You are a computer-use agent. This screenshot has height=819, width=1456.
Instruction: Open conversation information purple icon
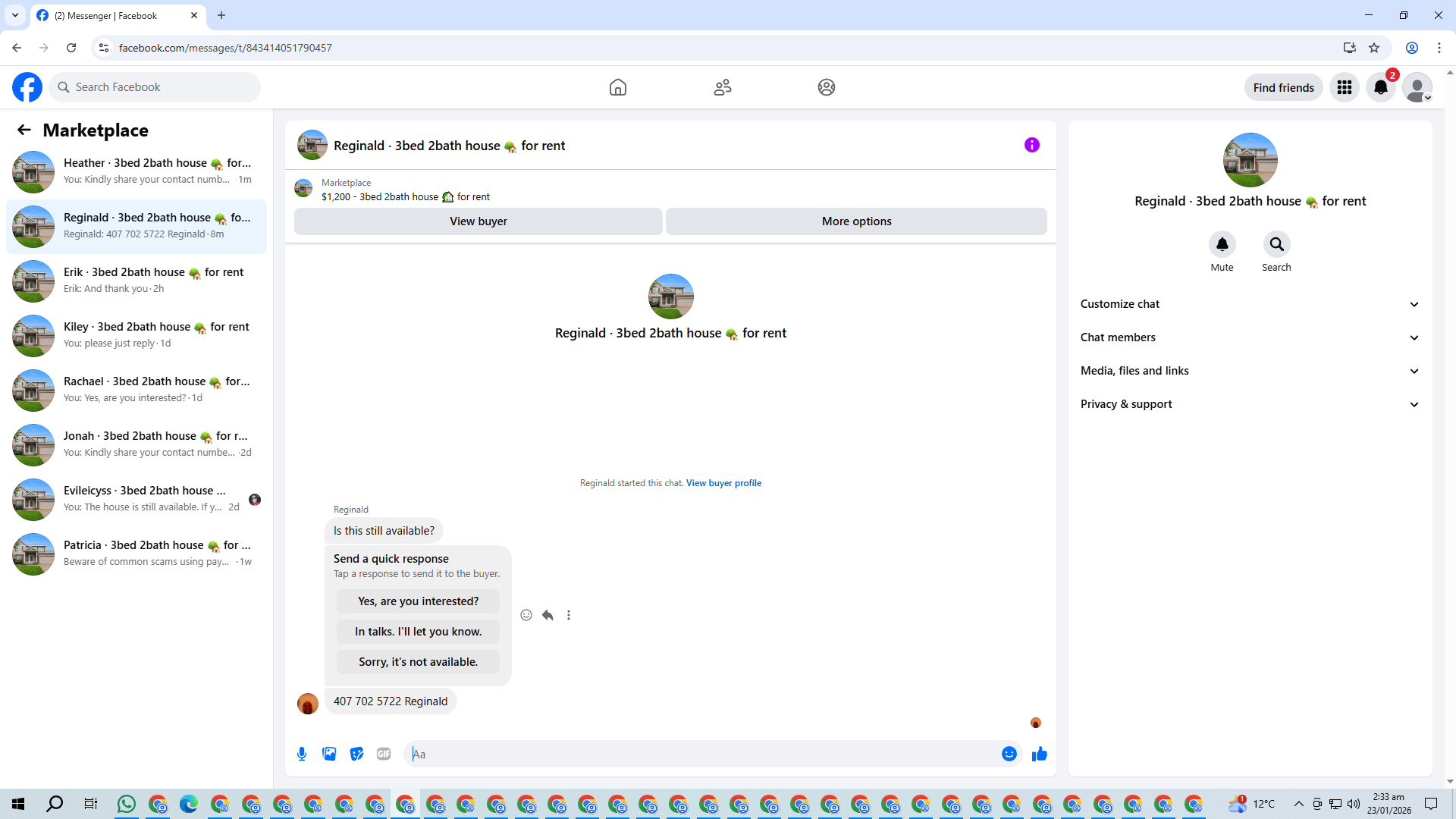point(1032,145)
